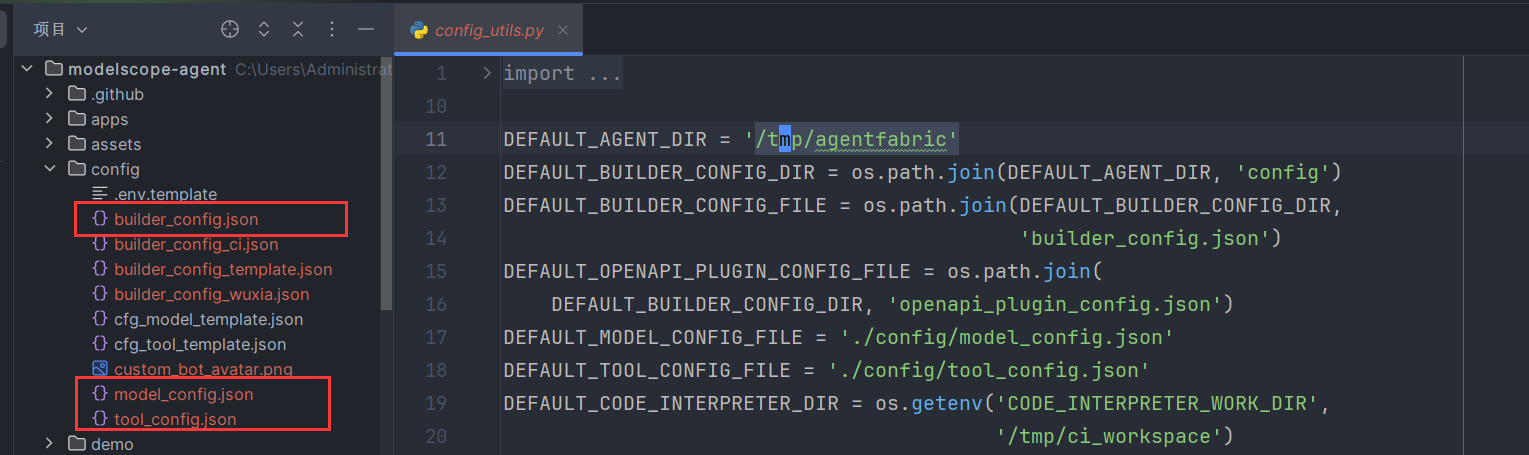
Task: Click the image icon beside custom_bot_avatar.png
Action: [99, 369]
